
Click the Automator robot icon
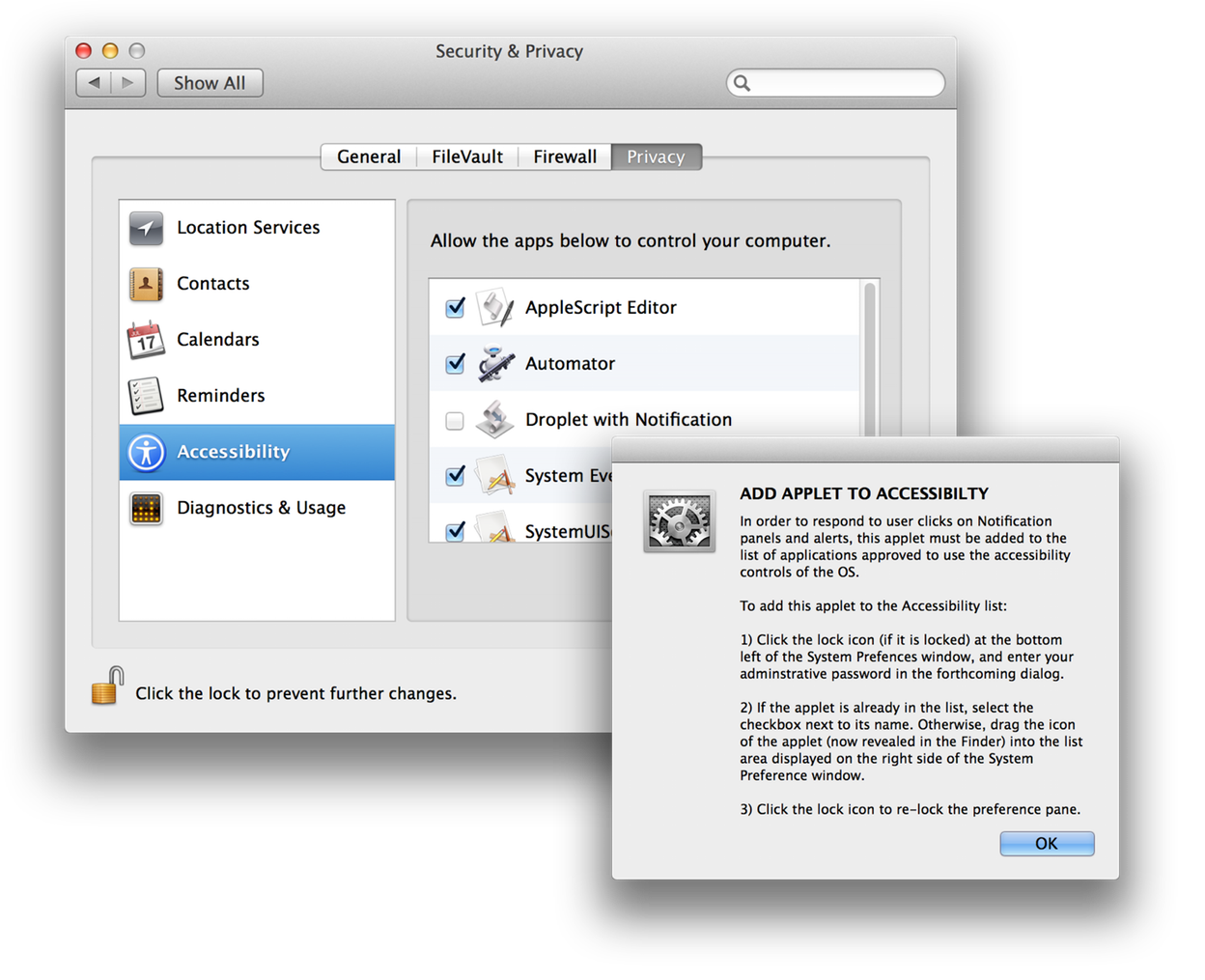coord(495,364)
